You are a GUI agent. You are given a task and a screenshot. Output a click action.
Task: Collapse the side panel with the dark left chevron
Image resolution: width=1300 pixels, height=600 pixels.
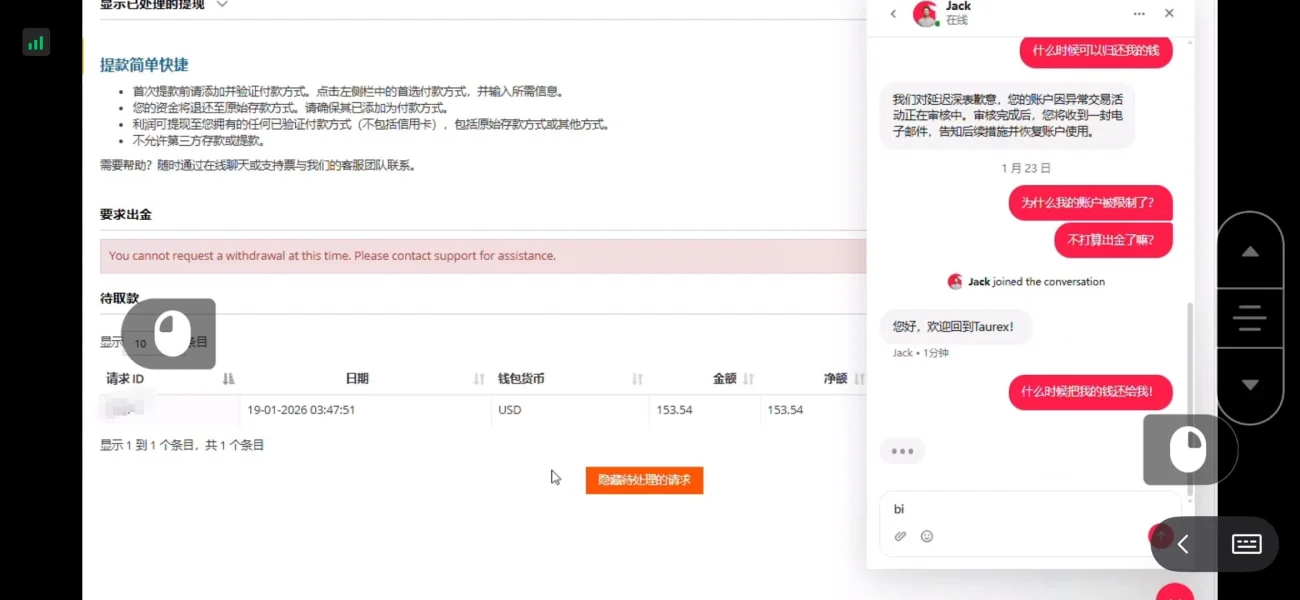pos(1182,544)
